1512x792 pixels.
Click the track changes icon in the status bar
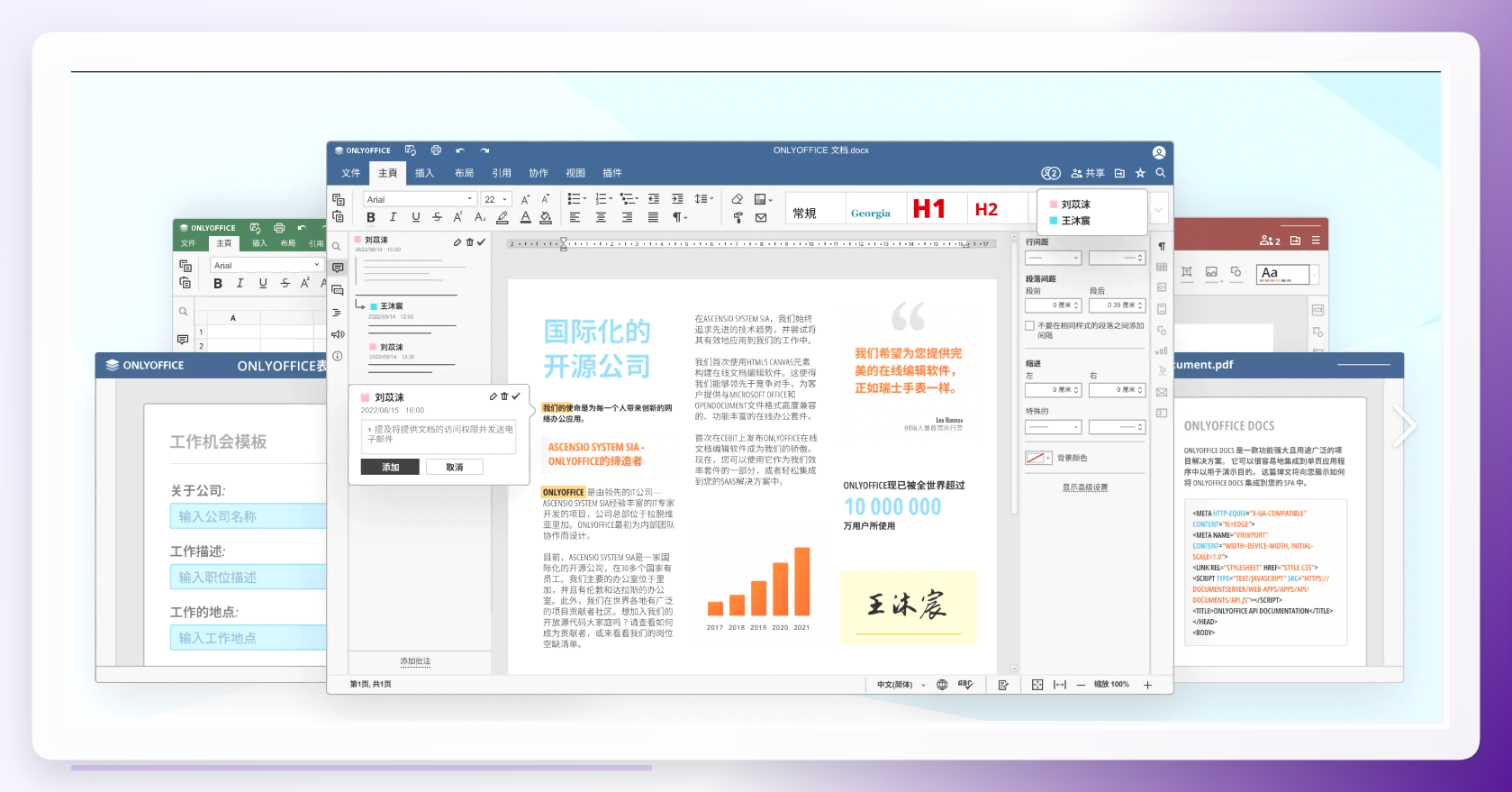click(x=1003, y=685)
